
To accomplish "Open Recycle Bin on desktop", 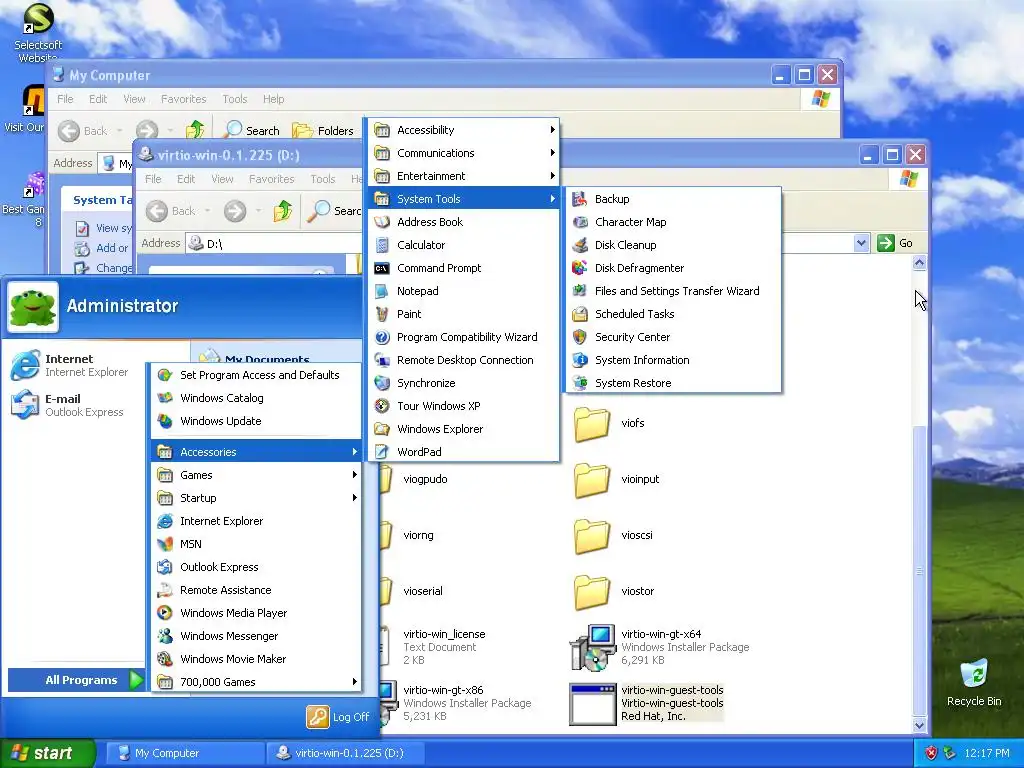I will click(974, 682).
